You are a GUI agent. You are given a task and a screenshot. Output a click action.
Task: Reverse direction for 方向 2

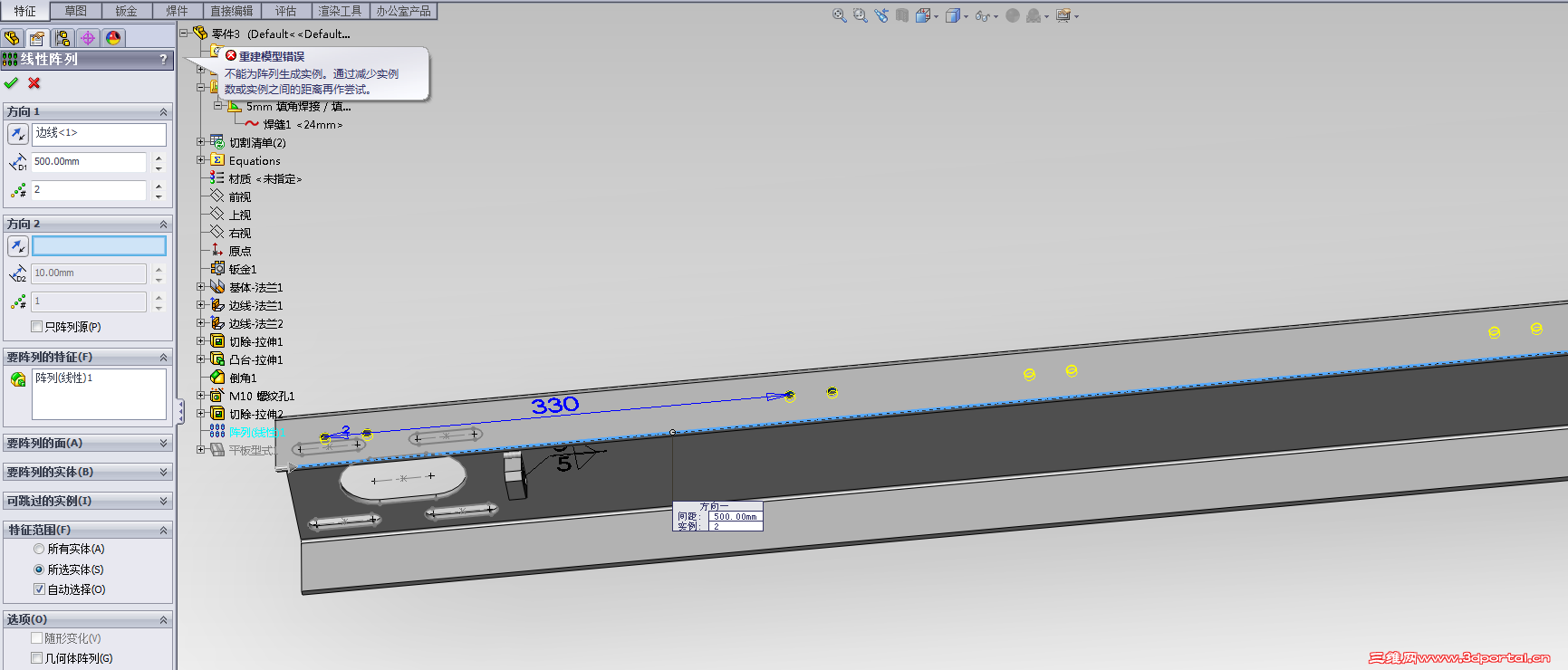[x=18, y=245]
